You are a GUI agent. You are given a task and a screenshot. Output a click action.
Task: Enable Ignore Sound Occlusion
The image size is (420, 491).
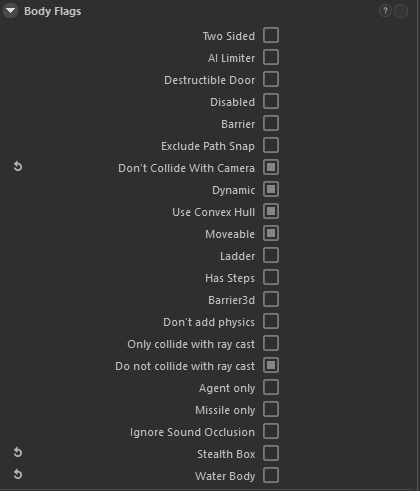(x=271, y=431)
